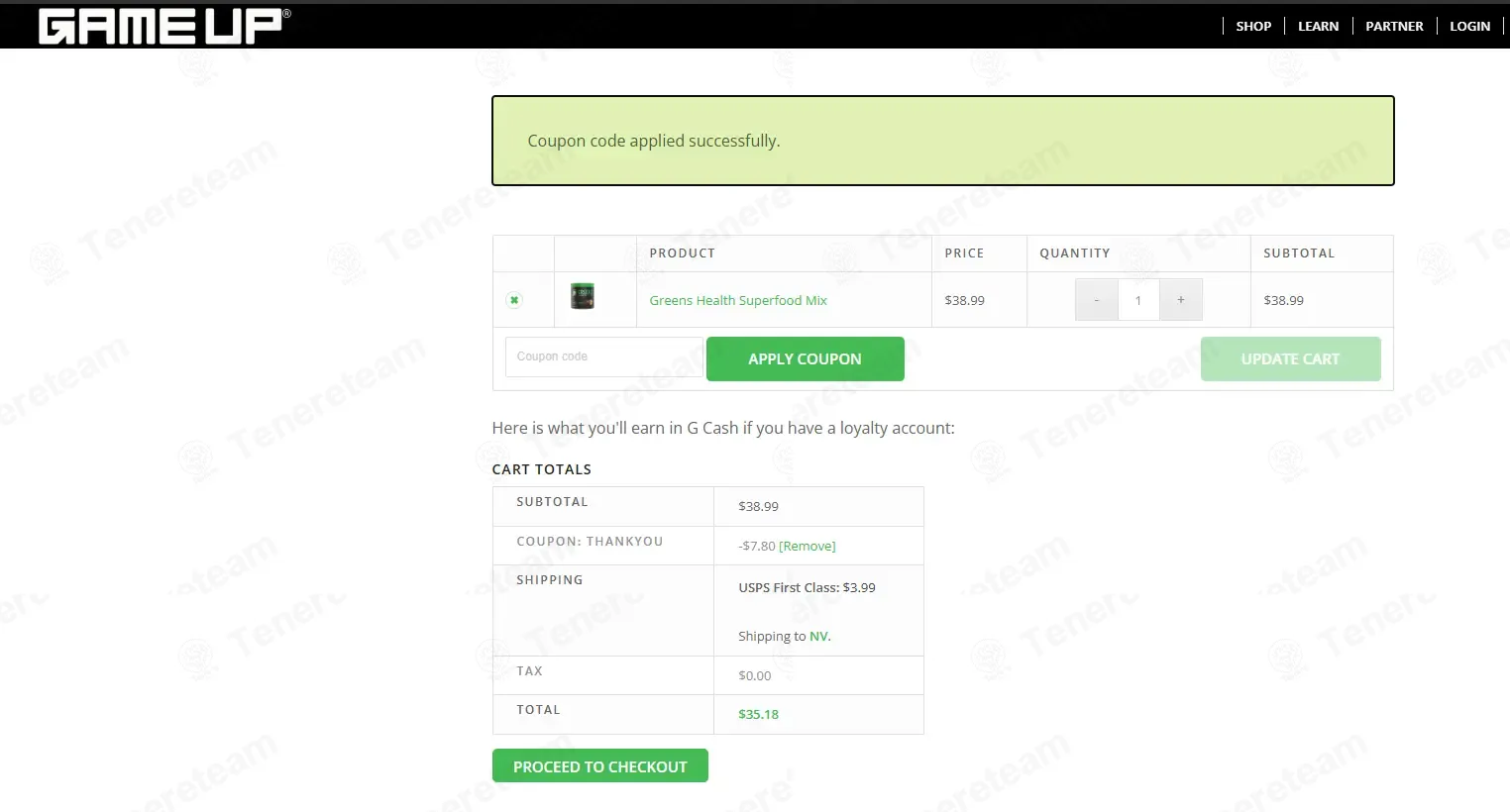
Task: Decrease quantity with the minus button
Action: [1097, 300]
